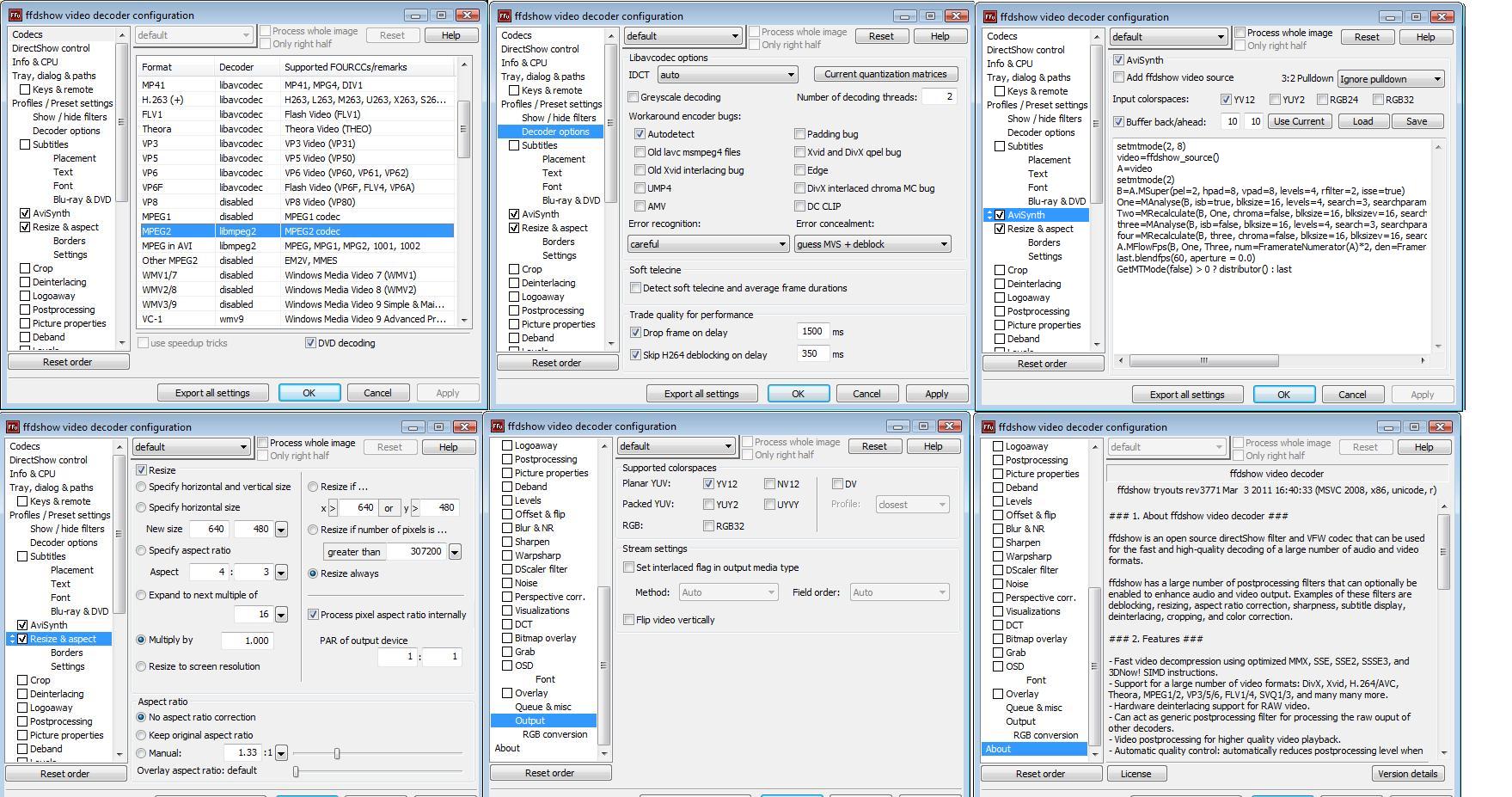Viewport: 1512px width, 797px height.
Task: Toggle Drop frame on delay checkbox
Action: pos(636,333)
